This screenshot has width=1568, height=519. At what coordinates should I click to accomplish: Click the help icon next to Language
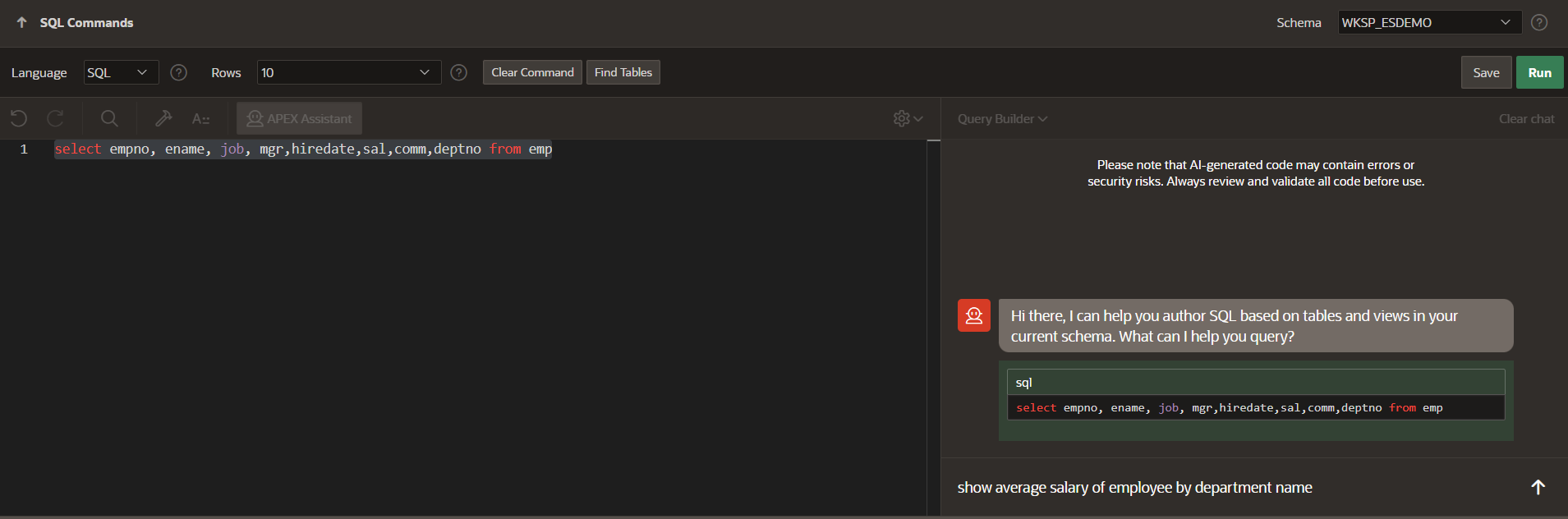click(178, 72)
